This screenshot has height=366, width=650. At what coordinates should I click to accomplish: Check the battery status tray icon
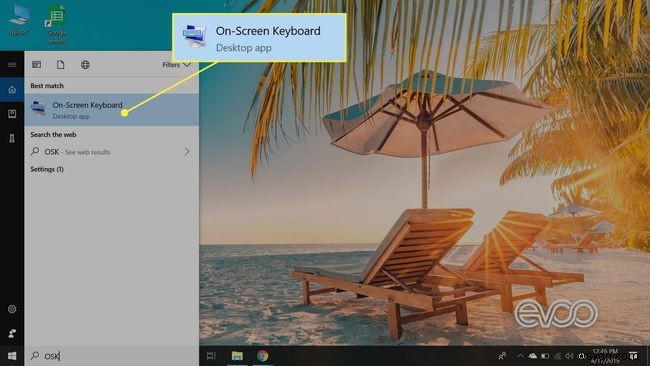[545, 356]
